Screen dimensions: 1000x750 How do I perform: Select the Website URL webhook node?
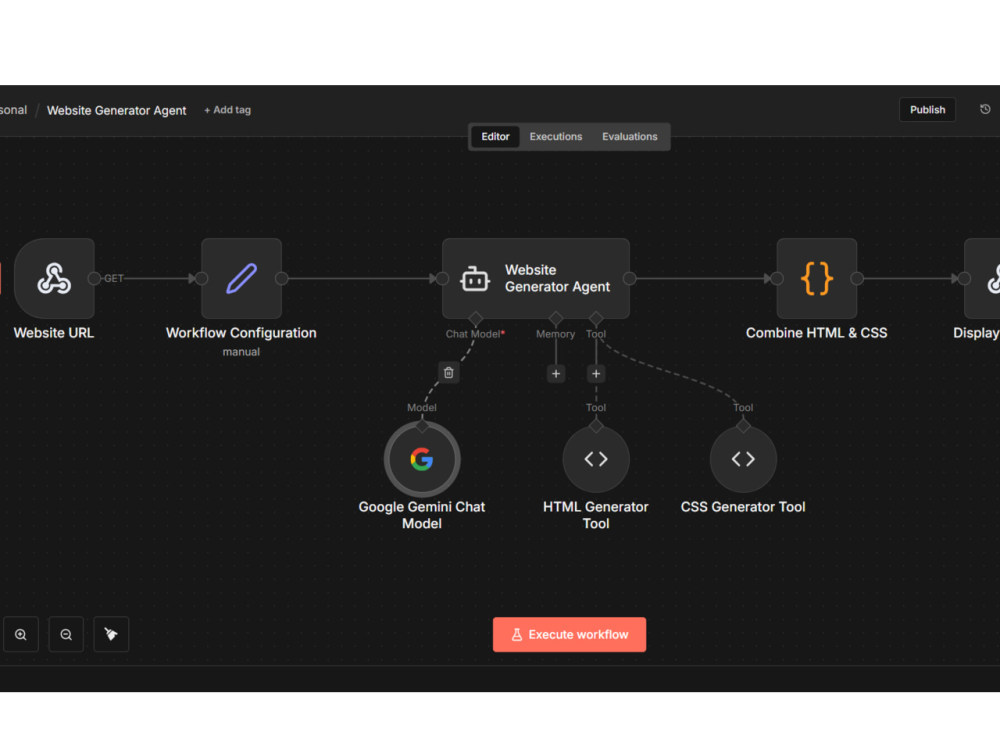coord(54,278)
